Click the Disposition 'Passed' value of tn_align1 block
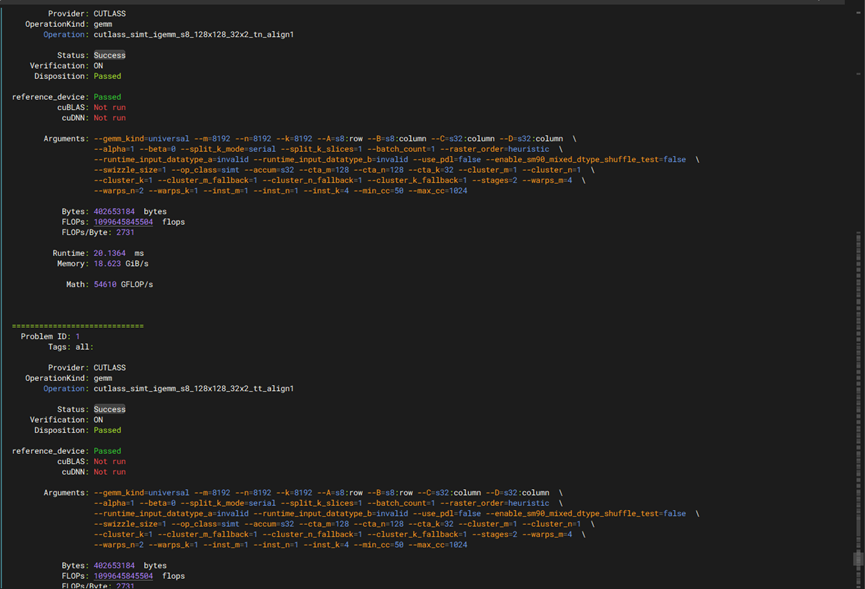The height and width of the screenshot is (589, 865). pyautogui.click(x=107, y=76)
